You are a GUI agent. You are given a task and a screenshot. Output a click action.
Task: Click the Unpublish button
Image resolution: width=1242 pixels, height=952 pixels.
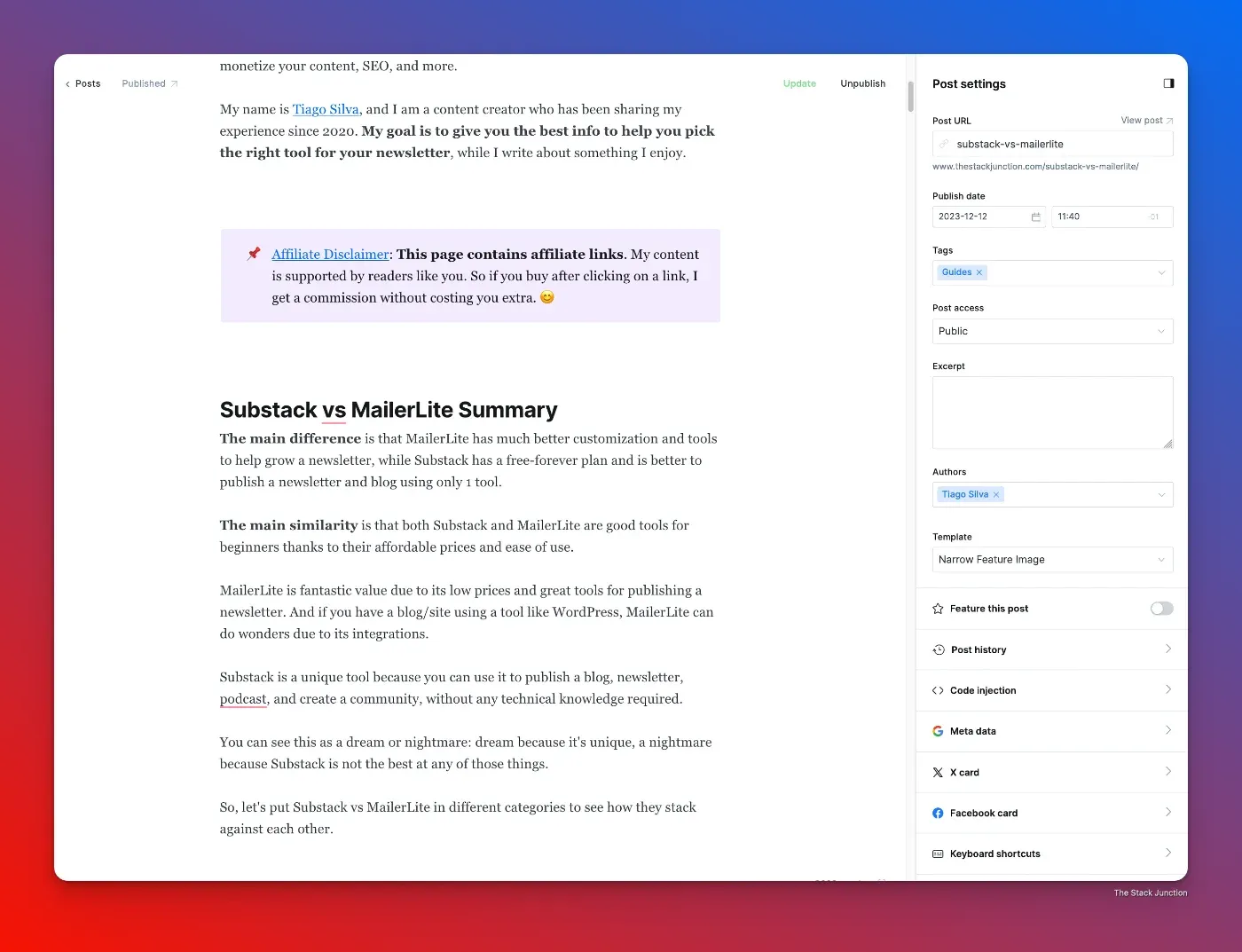pyautogui.click(x=861, y=83)
